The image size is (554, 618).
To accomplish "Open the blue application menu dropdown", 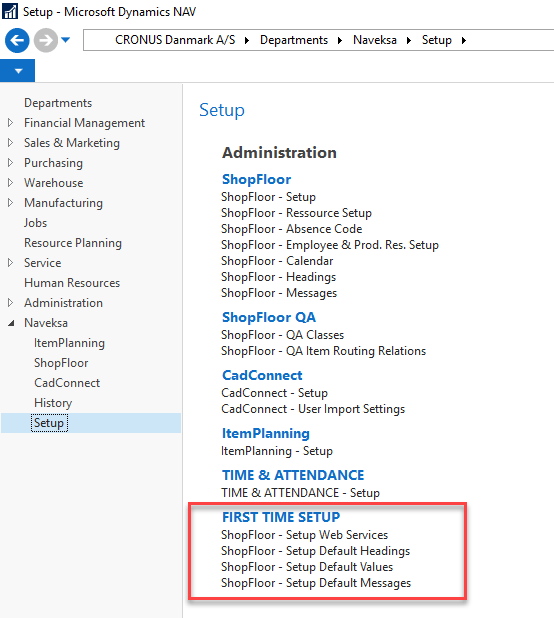I will point(18,71).
